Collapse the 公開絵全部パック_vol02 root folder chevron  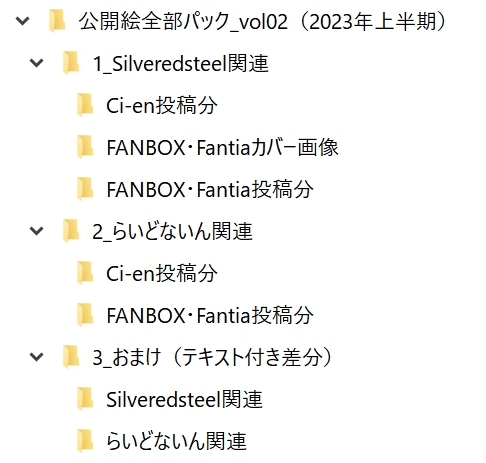23,21
